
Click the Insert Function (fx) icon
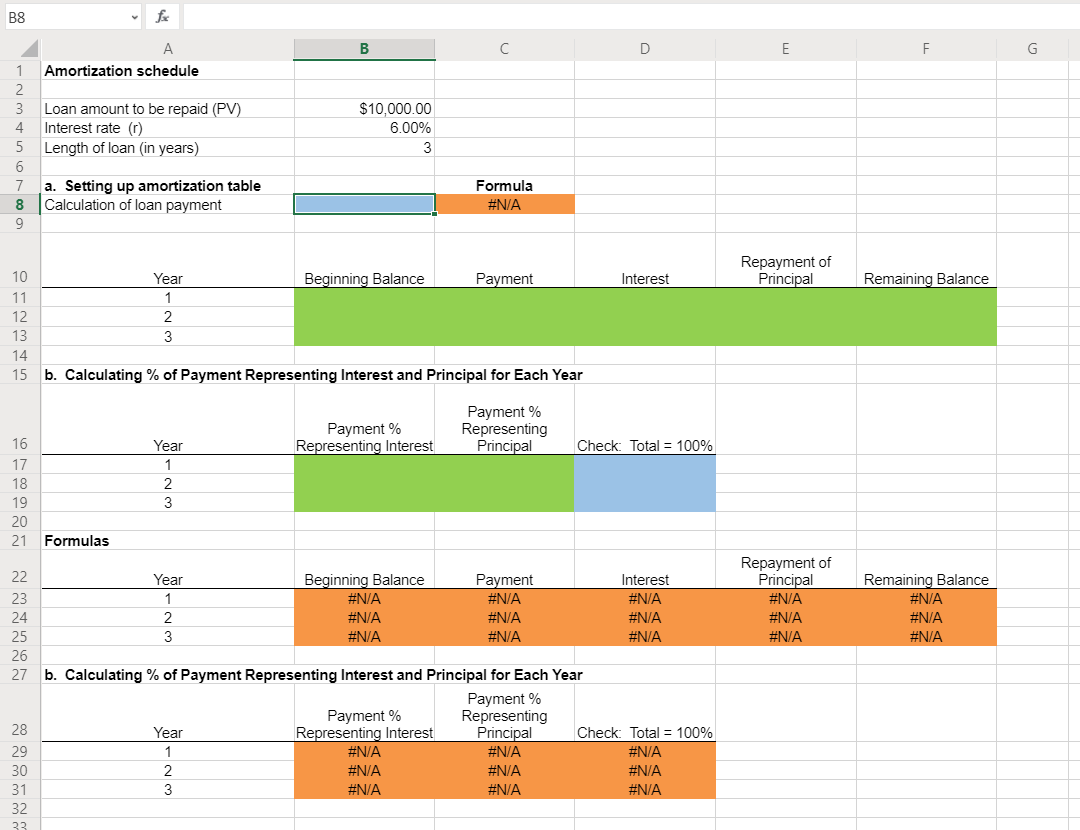(160, 16)
